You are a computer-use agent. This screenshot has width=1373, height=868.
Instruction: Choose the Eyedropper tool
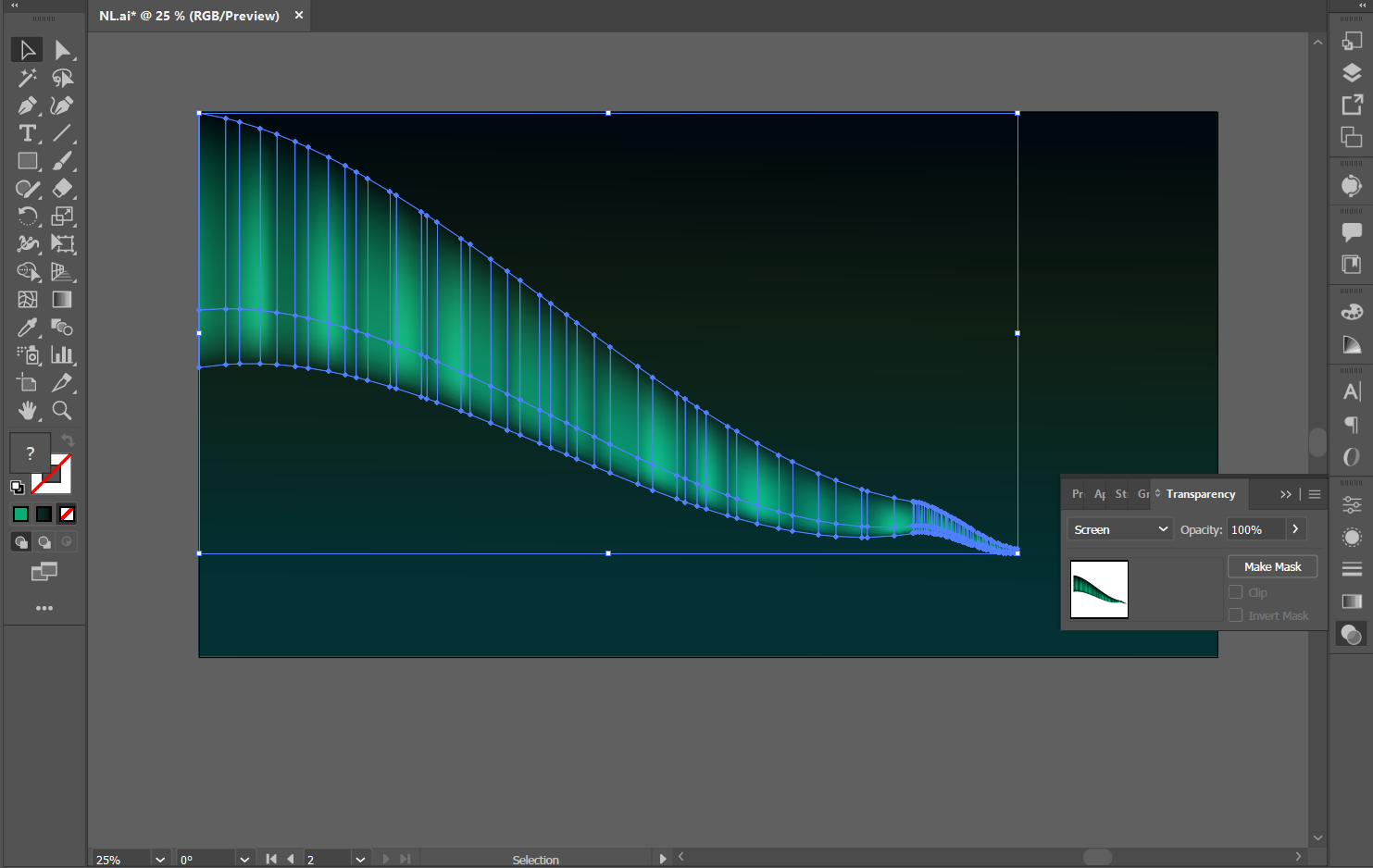(27, 328)
